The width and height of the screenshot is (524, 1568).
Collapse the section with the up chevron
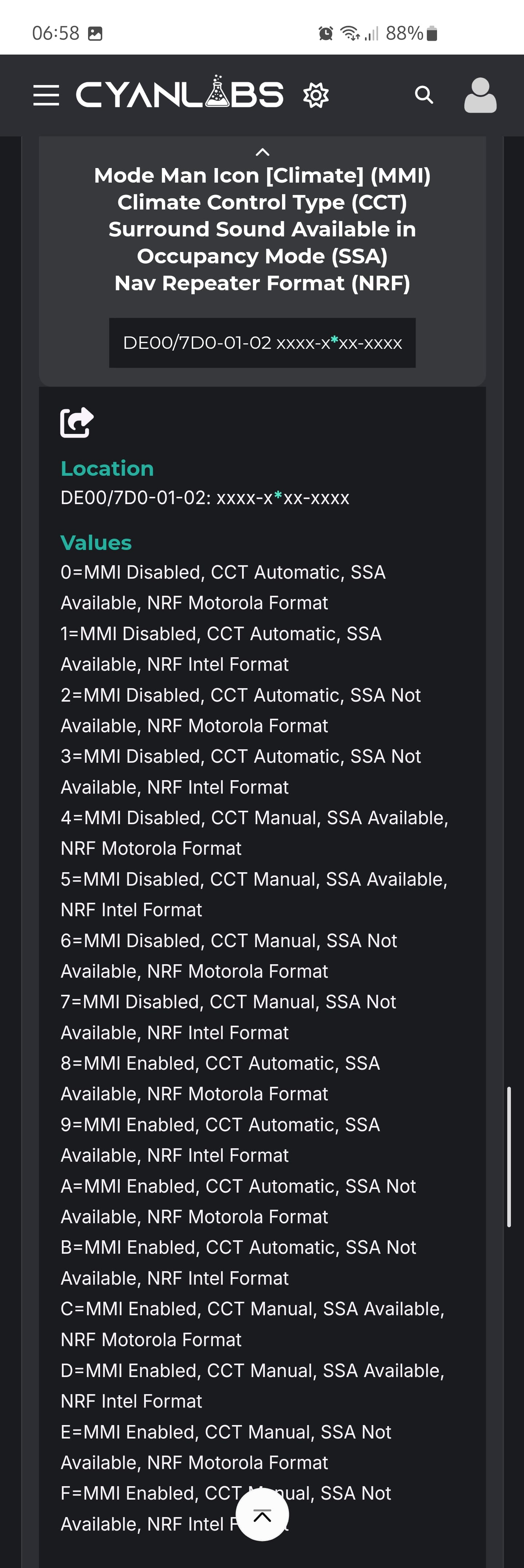point(263,152)
